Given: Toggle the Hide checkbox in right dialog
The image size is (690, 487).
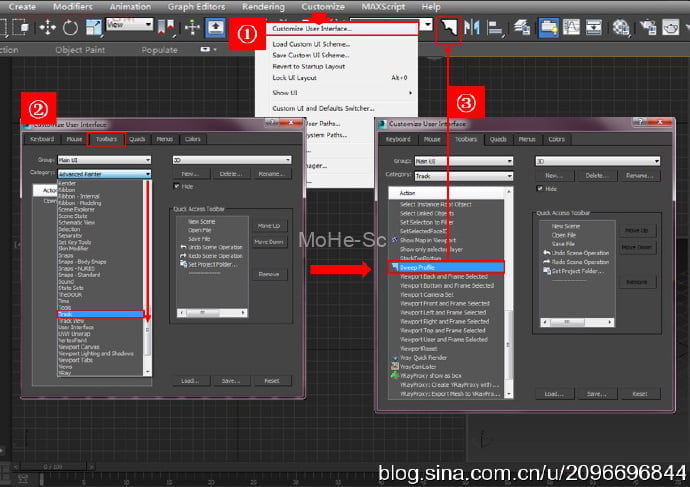Looking at the screenshot, I should 541,188.
